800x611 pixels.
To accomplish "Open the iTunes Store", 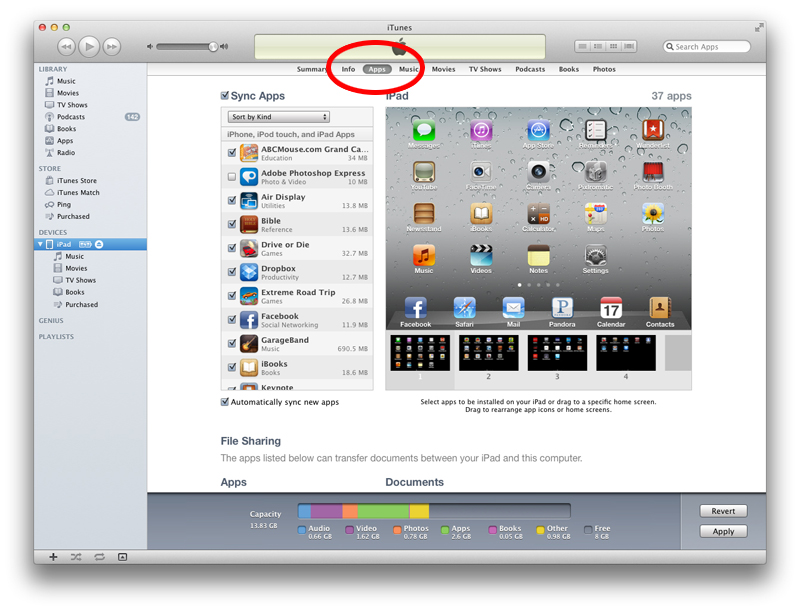I will click(x=77, y=181).
